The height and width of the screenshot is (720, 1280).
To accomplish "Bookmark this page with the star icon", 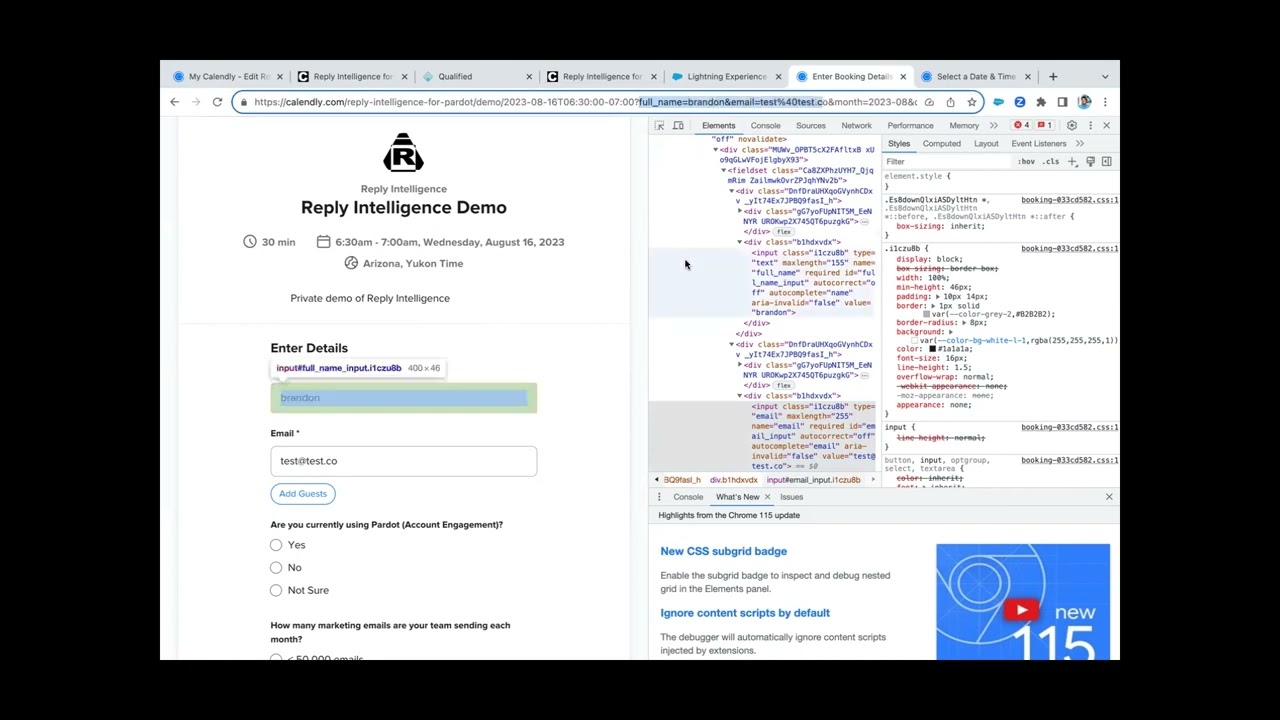I will point(971,102).
